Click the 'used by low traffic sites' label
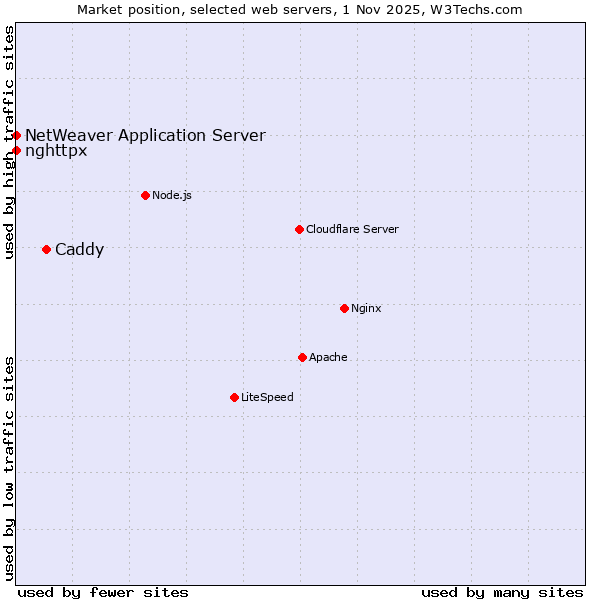The image size is (600, 600). [9, 468]
